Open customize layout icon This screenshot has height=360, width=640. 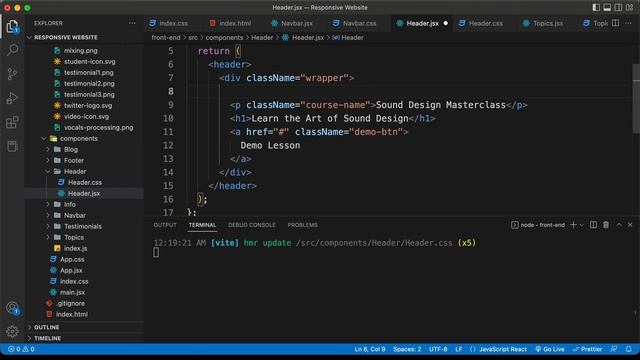629,7
